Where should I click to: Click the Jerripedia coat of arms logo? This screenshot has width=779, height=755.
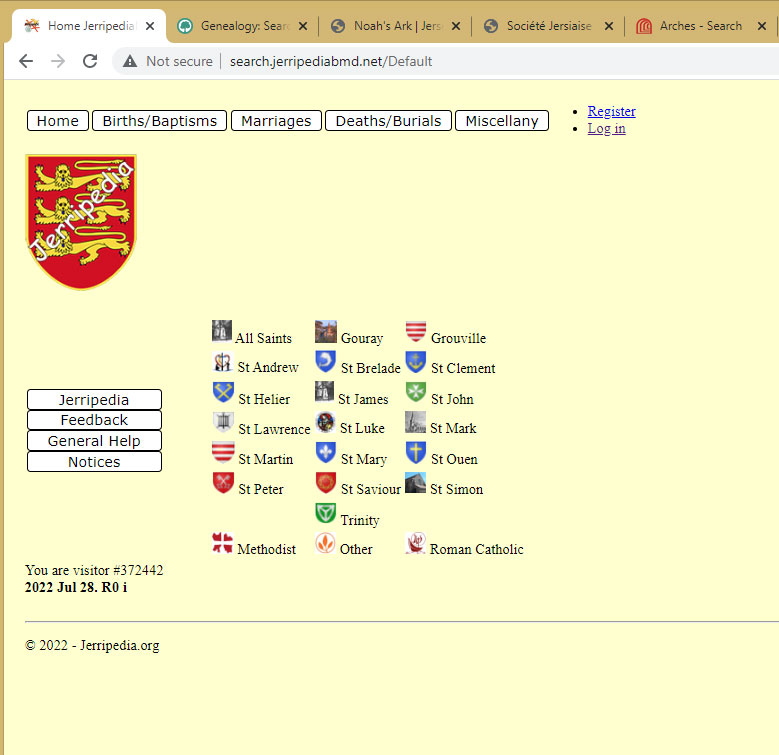pyautogui.click(x=81, y=222)
